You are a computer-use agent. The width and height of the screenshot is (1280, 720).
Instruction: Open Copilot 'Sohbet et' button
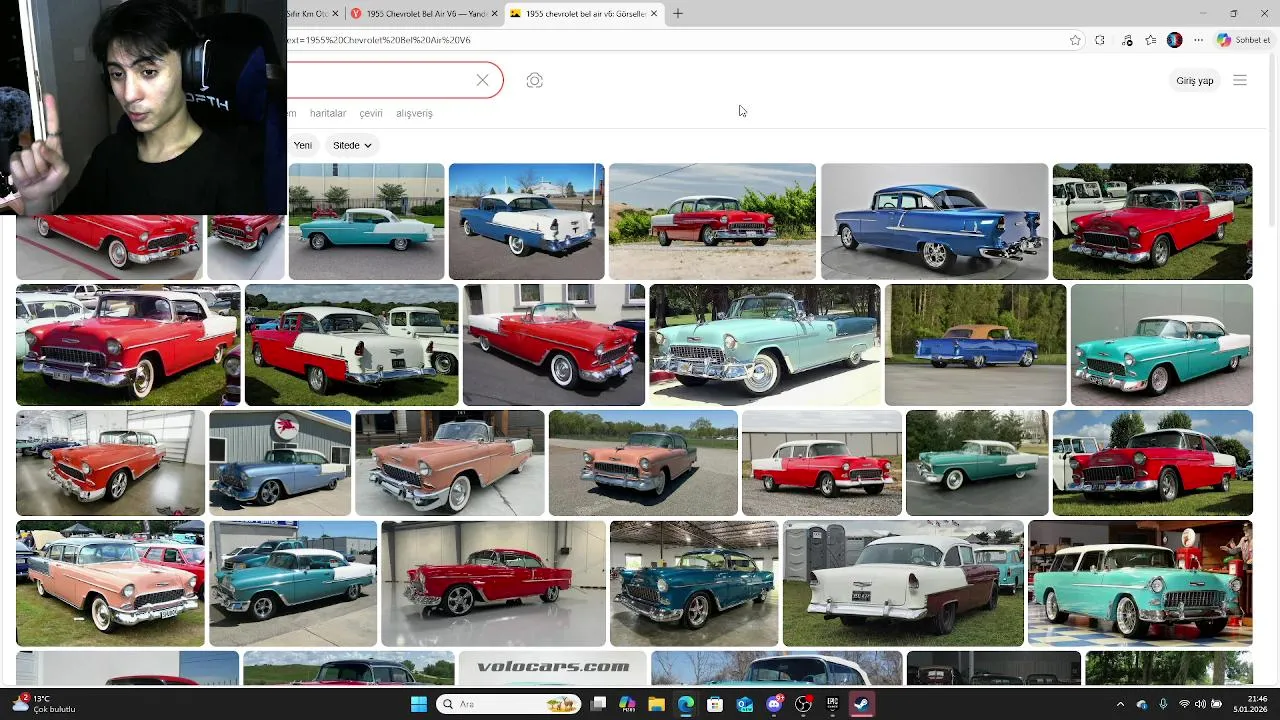1244,40
